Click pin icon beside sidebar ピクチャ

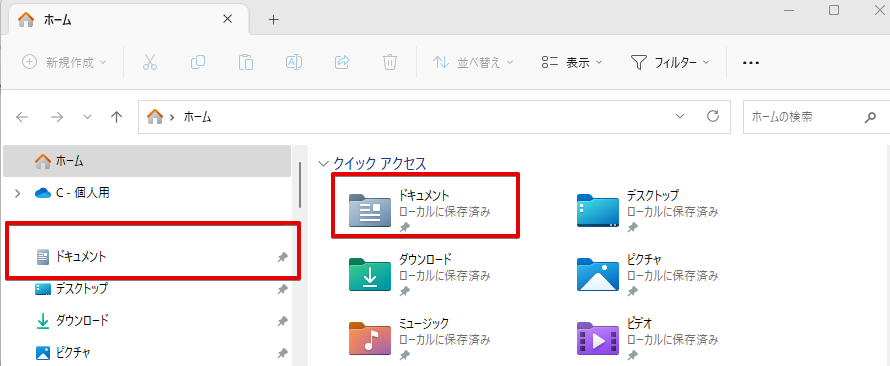tap(282, 353)
